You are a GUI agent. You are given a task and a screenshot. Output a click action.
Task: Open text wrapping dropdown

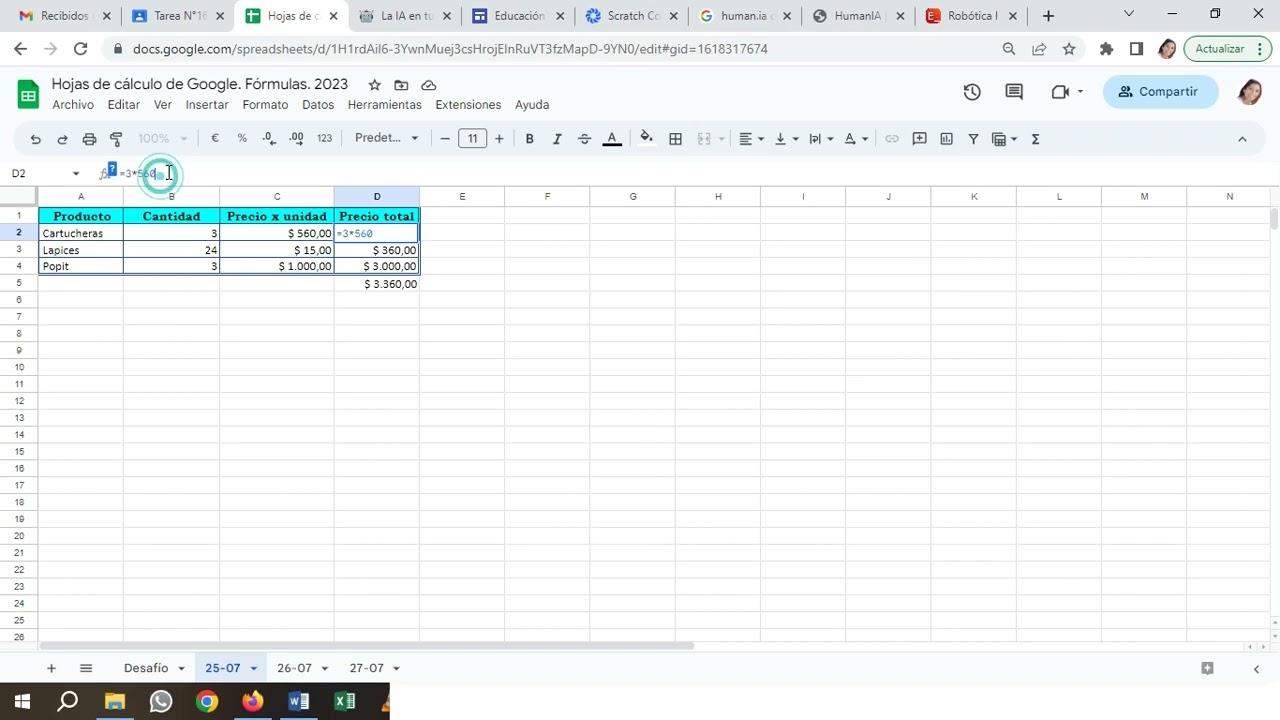[820, 139]
